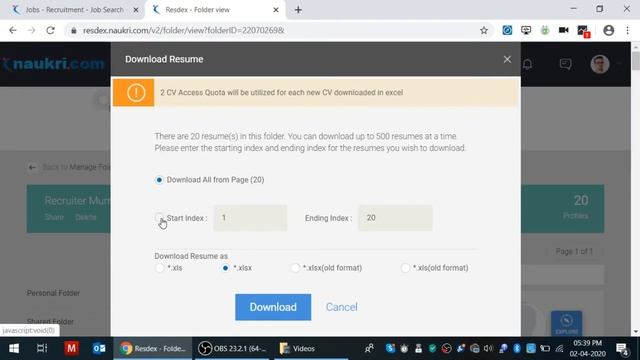Choose the *.xls(old format) radio

(405, 268)
